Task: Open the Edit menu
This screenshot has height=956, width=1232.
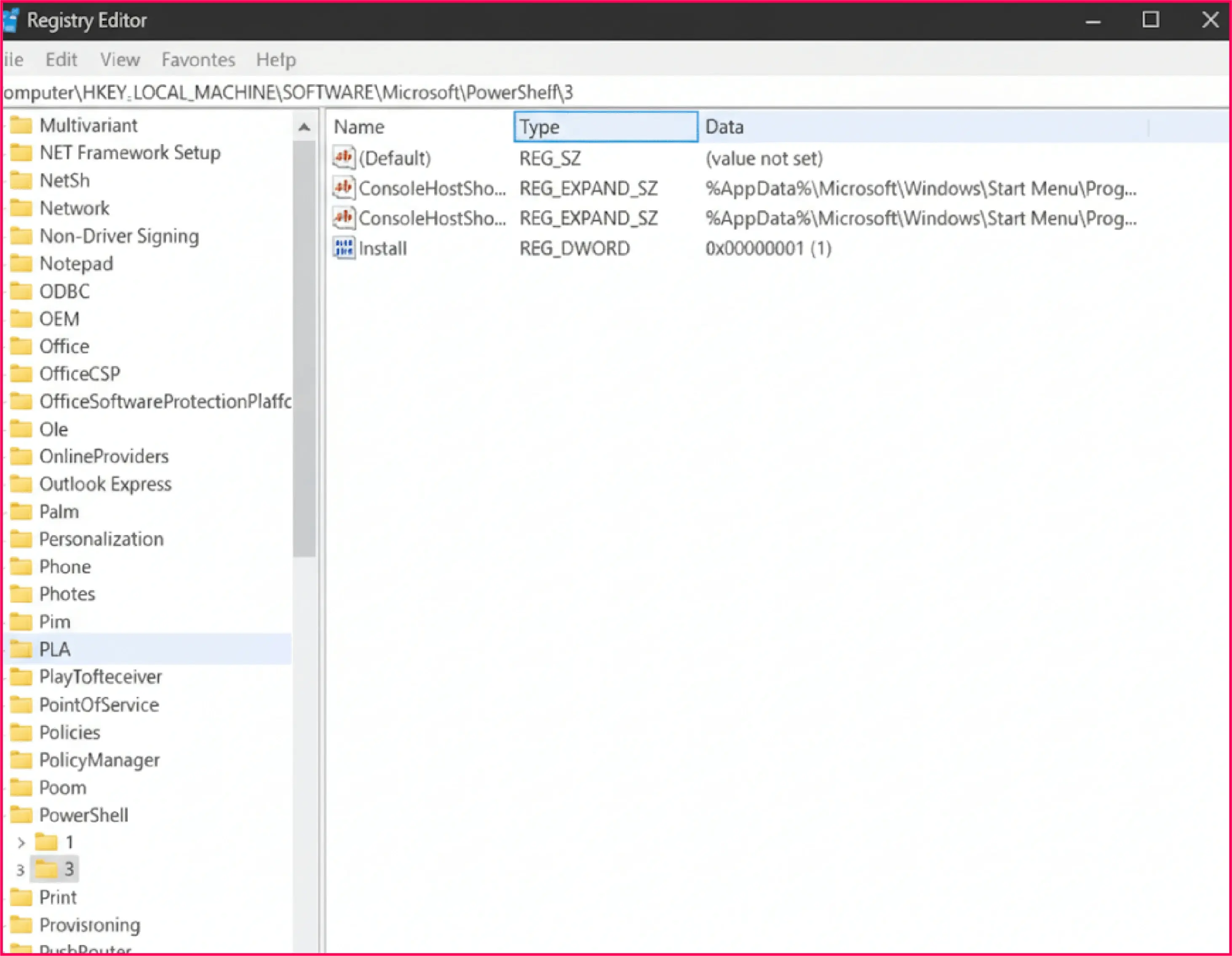Action: (61, 59)
